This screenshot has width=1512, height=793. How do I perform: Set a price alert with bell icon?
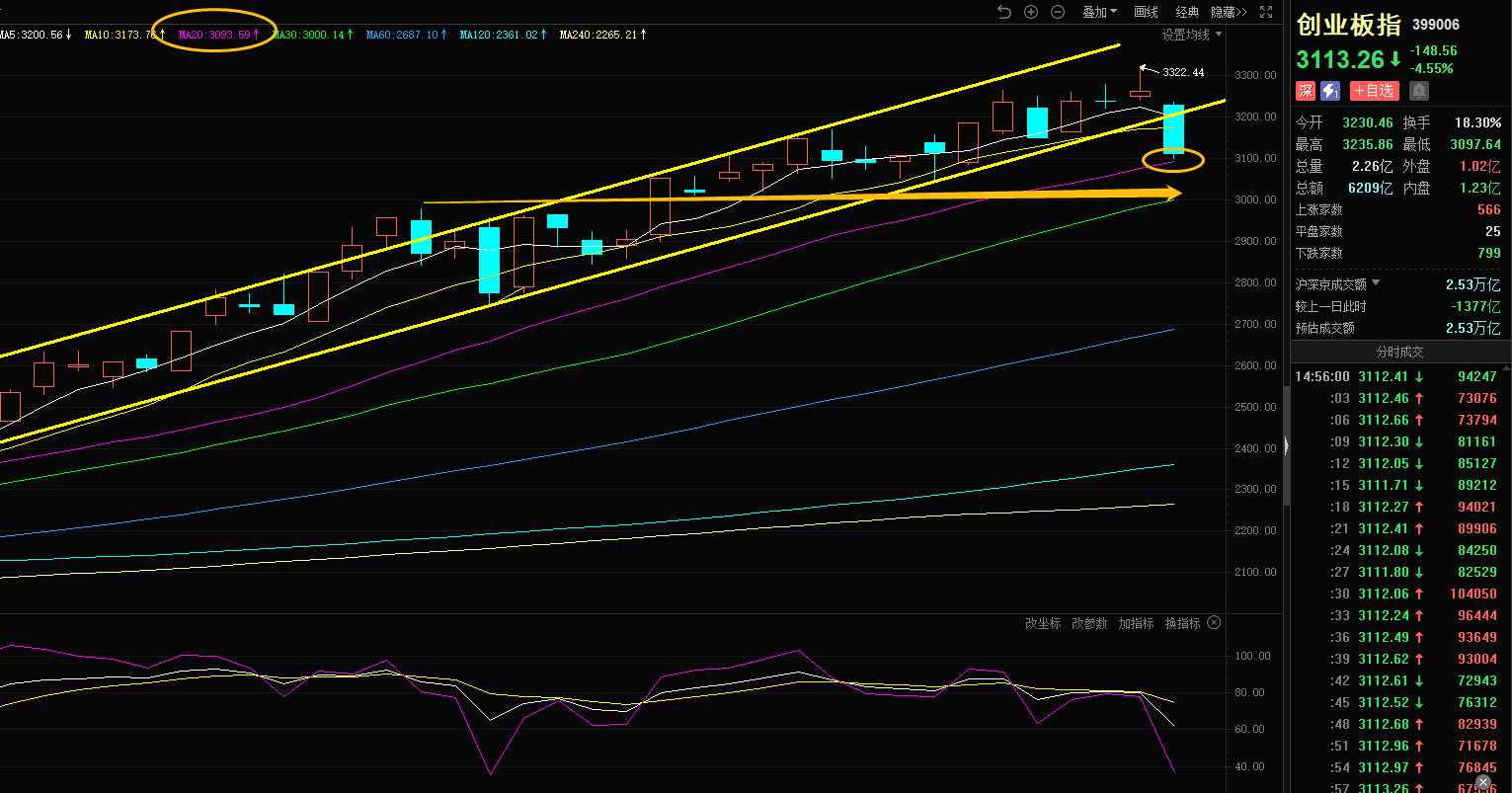1419,91
